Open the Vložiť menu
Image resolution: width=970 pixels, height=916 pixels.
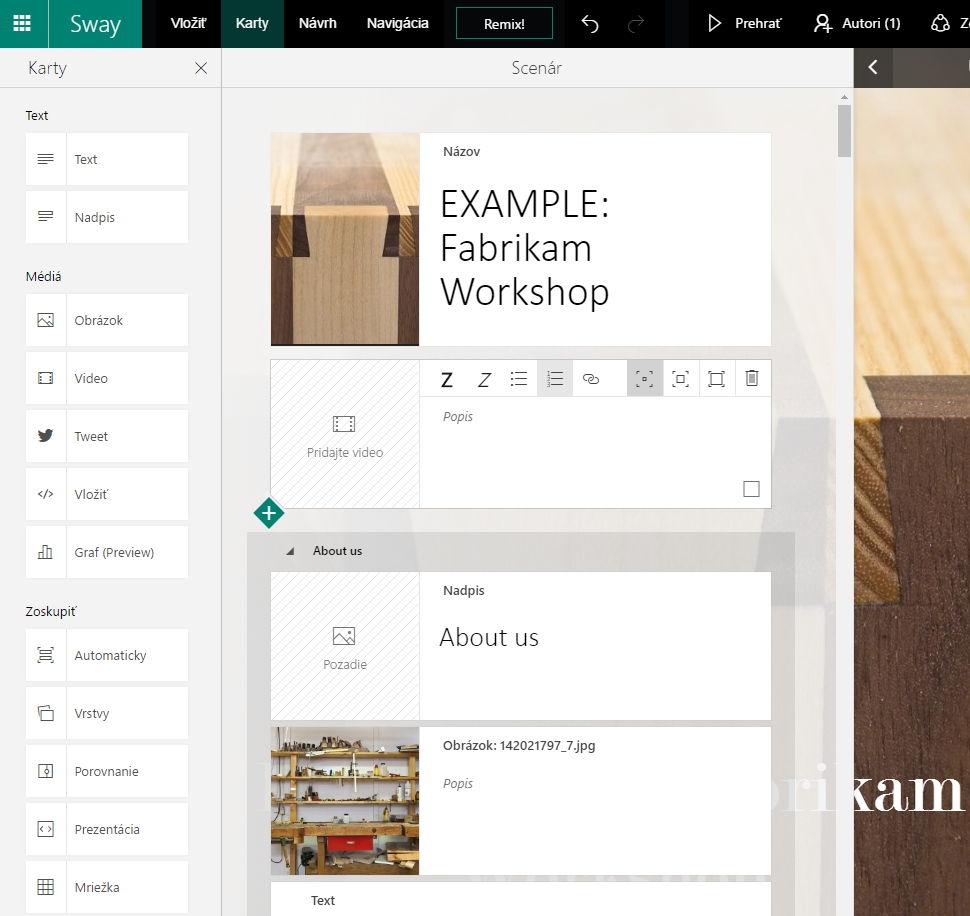[188, 24]
